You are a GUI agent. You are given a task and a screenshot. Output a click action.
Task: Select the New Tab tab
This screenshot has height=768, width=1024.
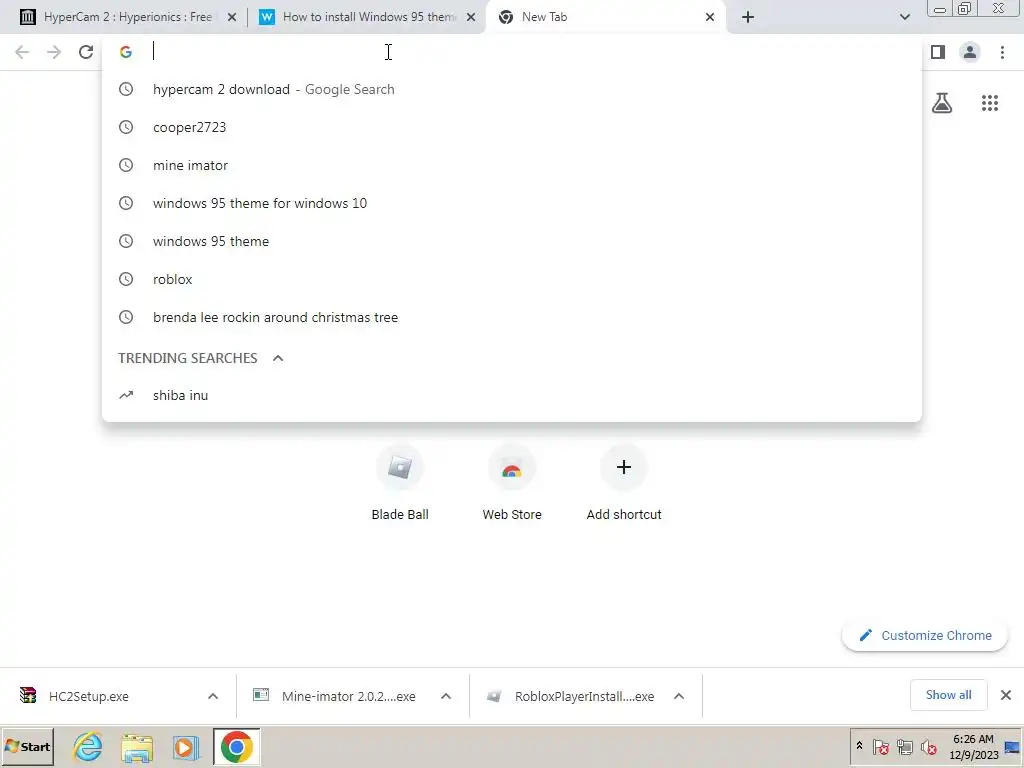point(605,18)
